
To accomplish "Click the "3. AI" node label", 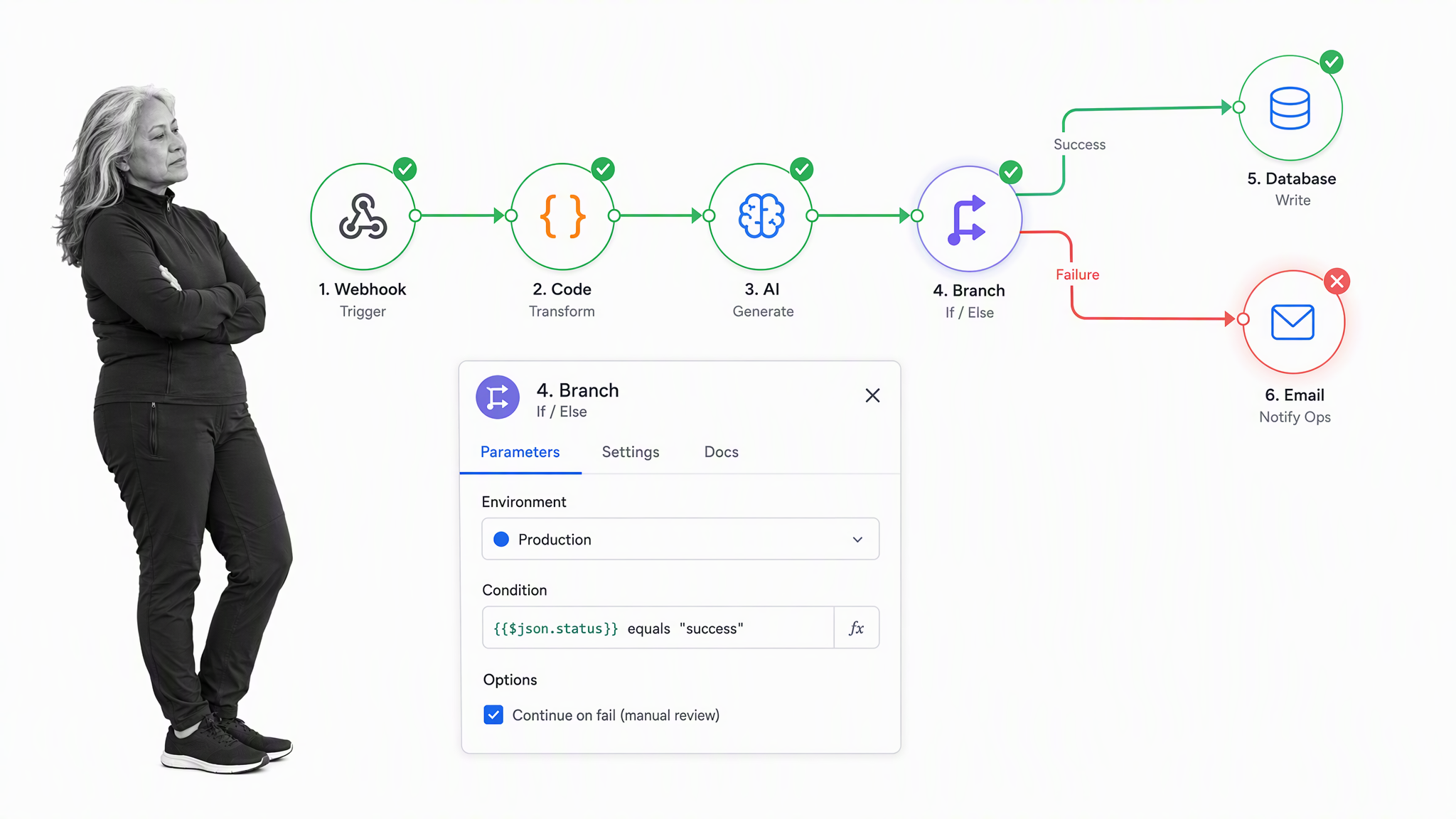I will 762,289.
